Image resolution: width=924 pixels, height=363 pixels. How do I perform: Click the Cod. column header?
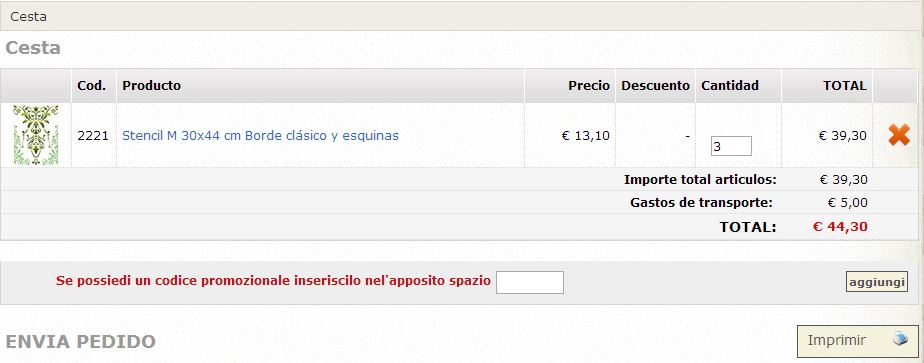[91, 85]
